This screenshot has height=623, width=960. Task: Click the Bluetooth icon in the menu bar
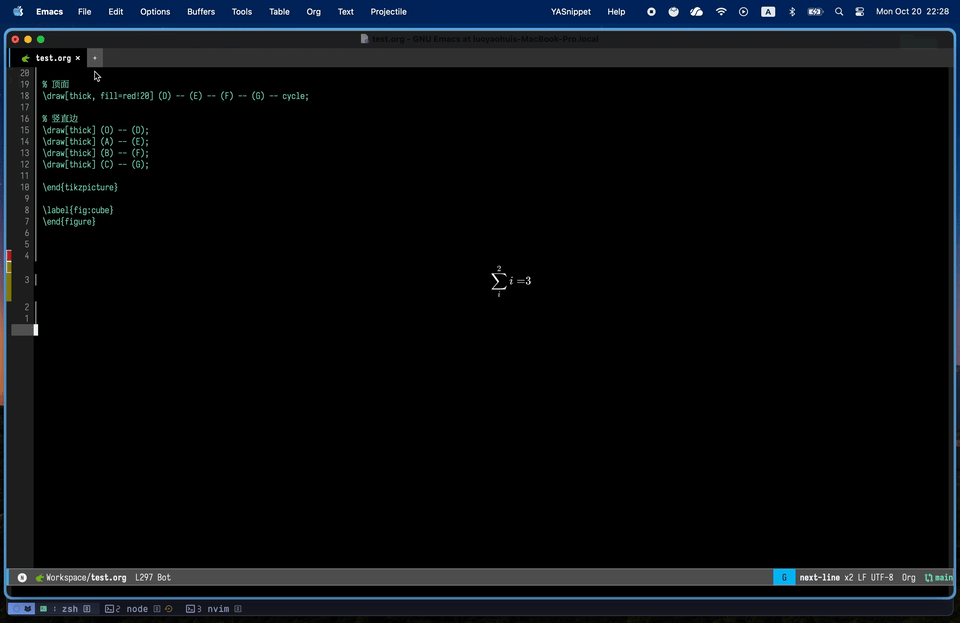pos(791,11)
